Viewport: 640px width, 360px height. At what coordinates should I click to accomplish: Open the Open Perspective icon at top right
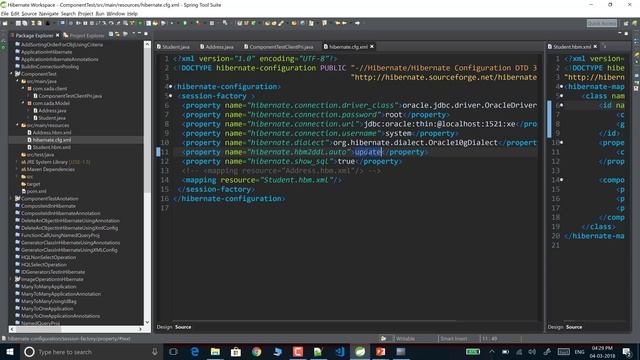pyautogui.click(x=626, y=23)
